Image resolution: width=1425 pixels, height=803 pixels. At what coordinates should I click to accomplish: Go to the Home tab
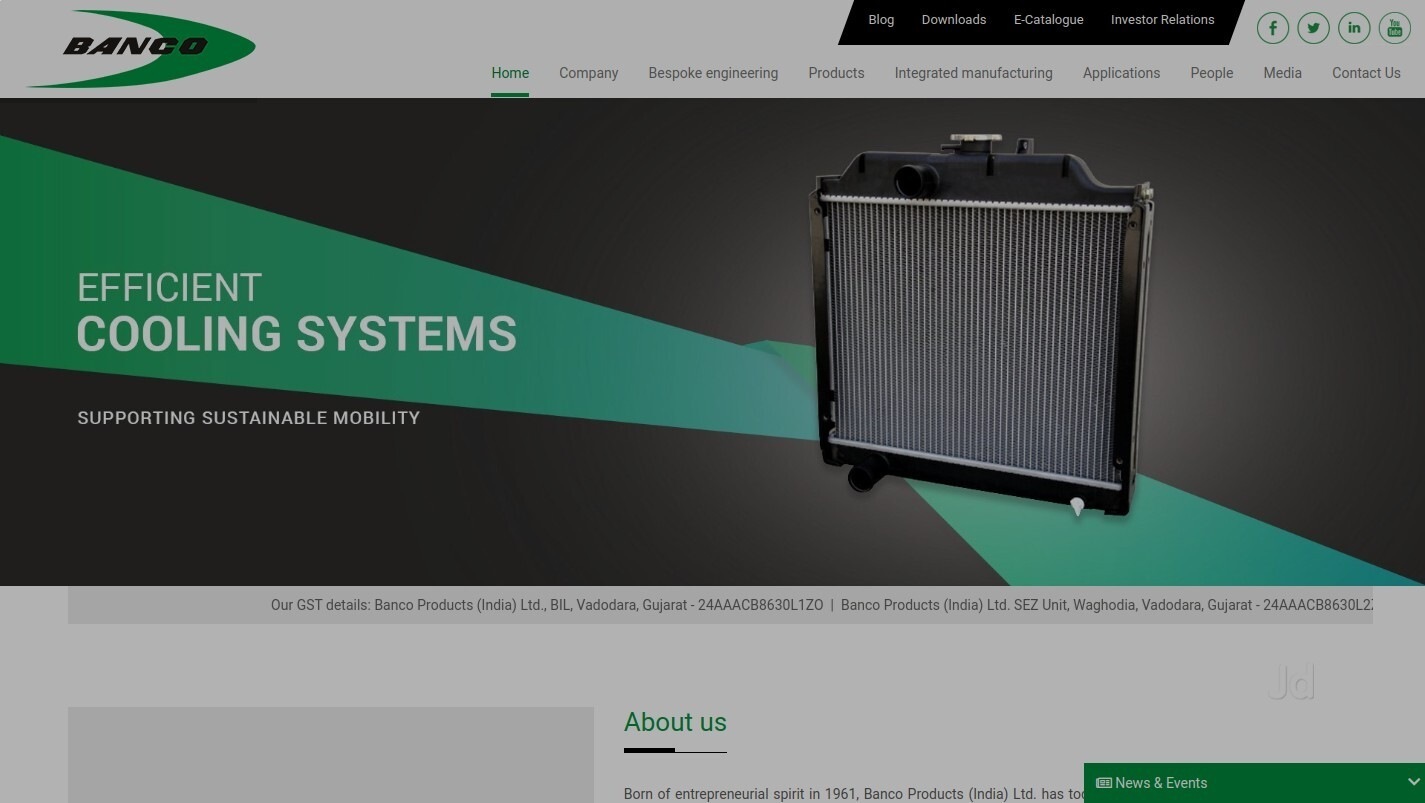(510, 73)
